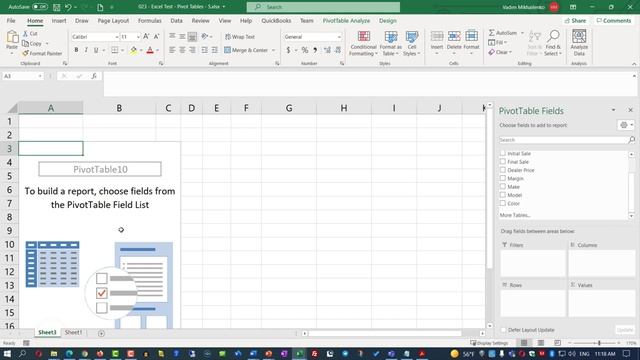Click the Copy button
Screen dimensions: 640x360
click(x=32, y=43)
